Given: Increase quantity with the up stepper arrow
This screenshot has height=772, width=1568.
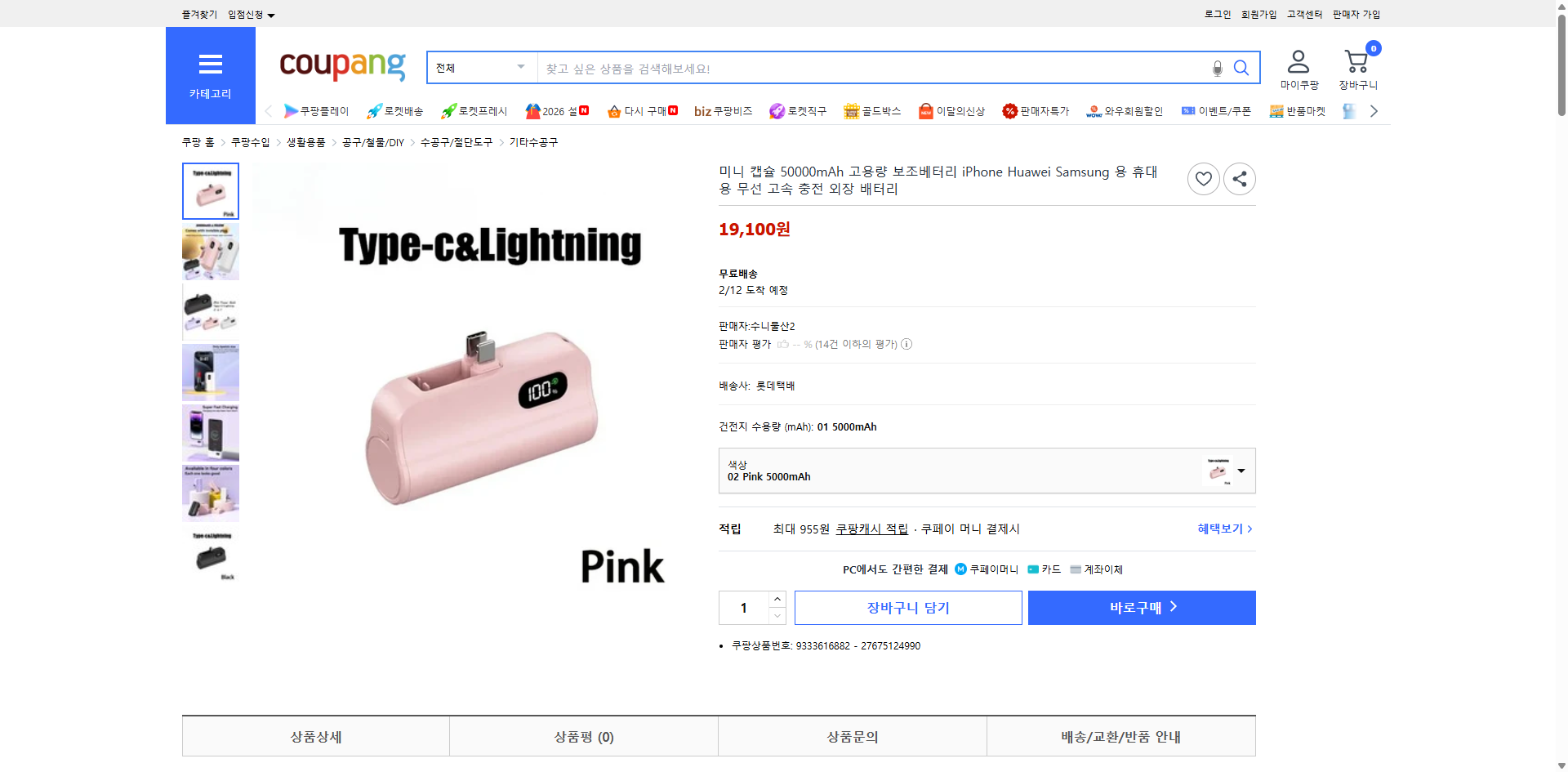Looking at the screenshot, I should point(777,599).
